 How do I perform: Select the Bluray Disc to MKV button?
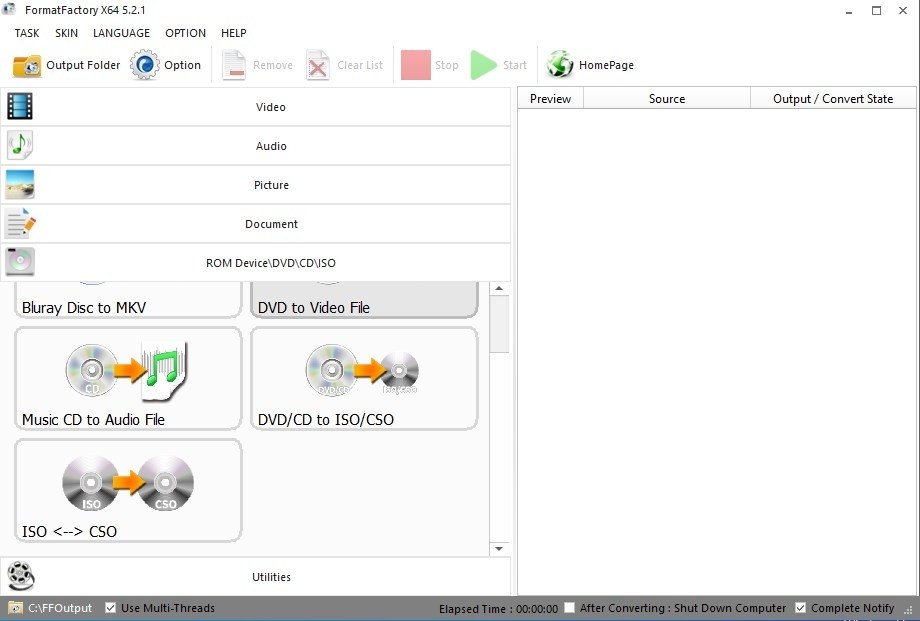point(128,300)
